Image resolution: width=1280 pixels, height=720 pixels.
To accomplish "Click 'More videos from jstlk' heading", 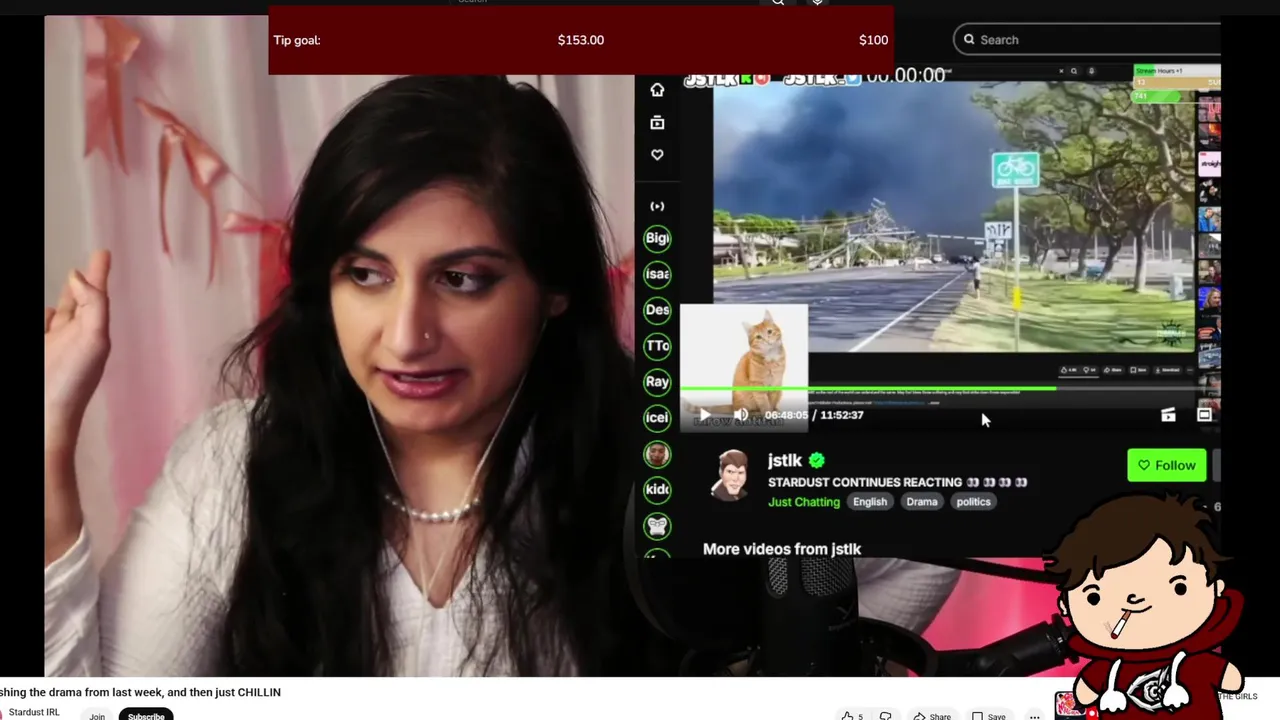I will pos(782,549).
